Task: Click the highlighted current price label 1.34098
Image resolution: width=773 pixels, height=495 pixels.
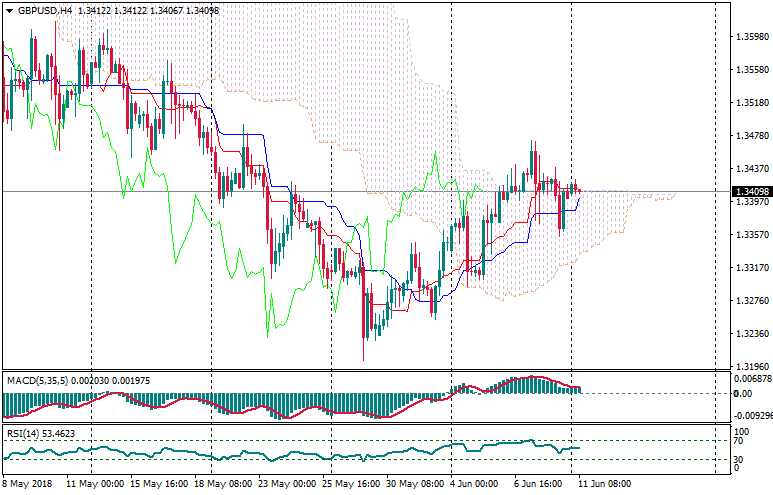Action: (x=750, y=192)
